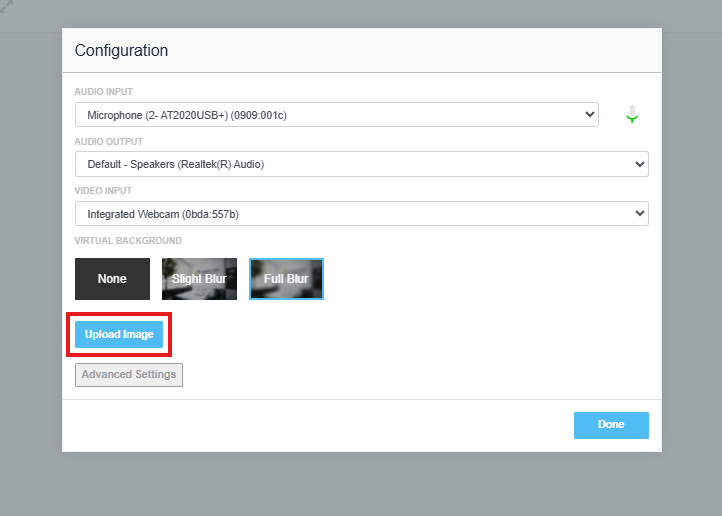Click the VIDEO INPUT label
The width and height of the screenshot is (722, 516).
103,191
